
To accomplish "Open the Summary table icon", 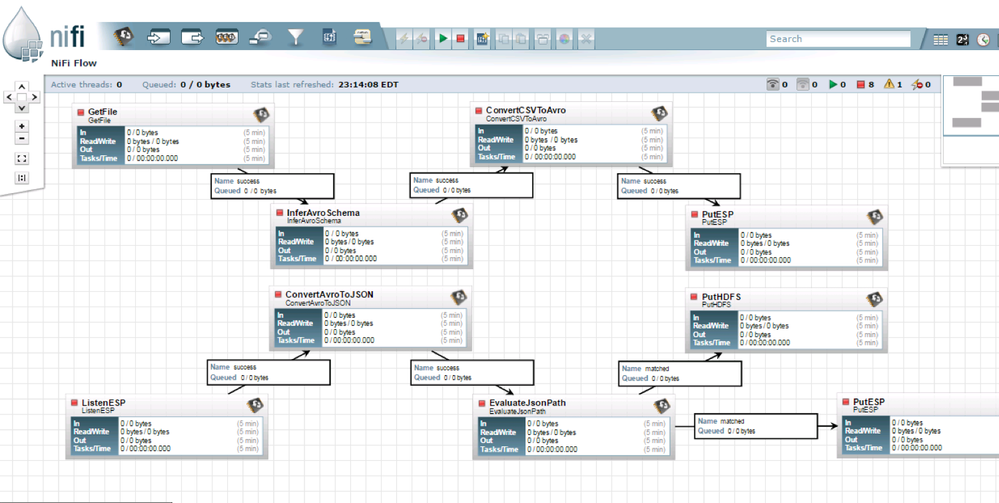I will pos(941,40).
